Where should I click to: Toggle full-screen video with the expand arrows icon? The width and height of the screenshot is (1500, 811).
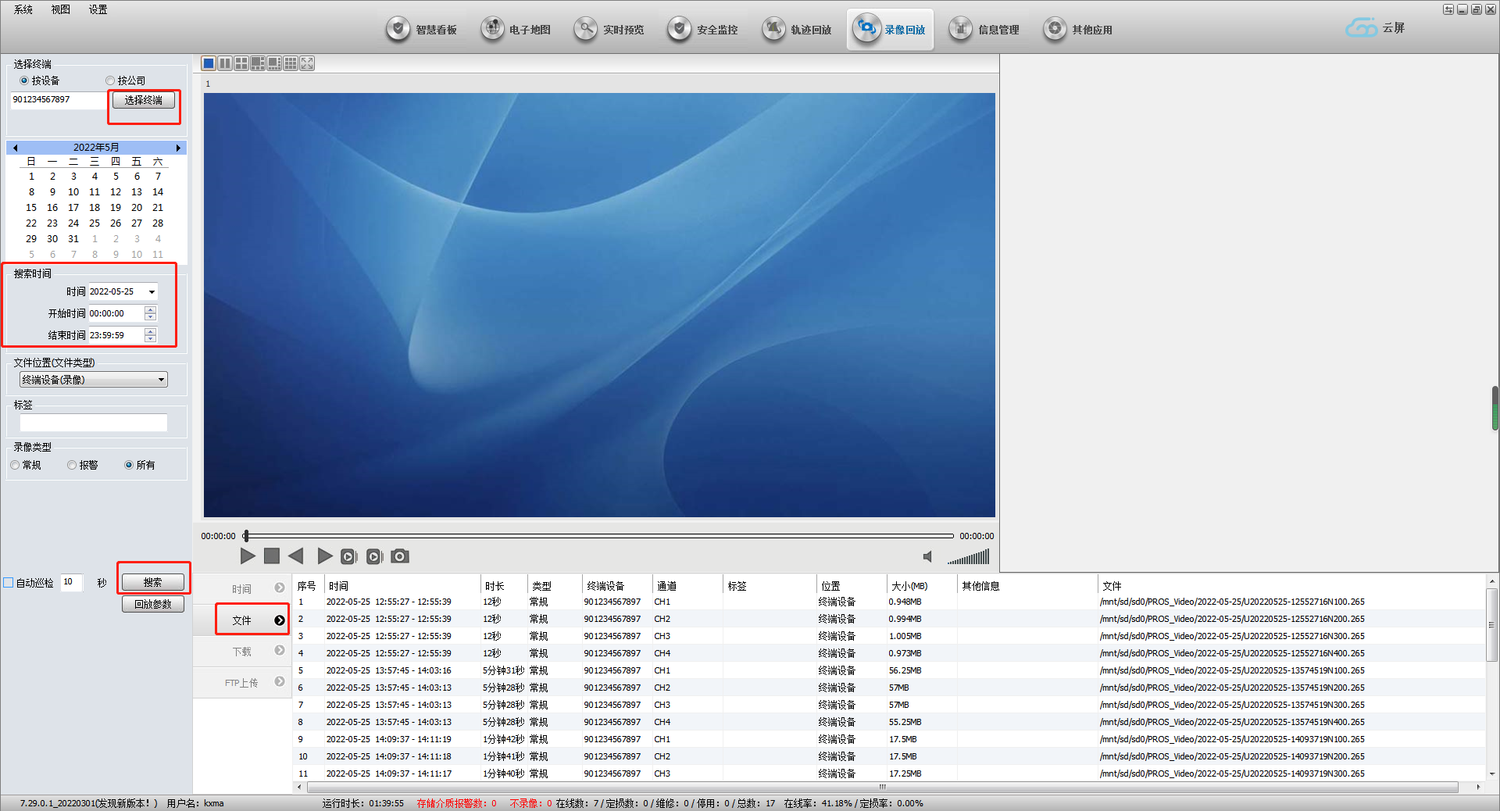point(307,63)
